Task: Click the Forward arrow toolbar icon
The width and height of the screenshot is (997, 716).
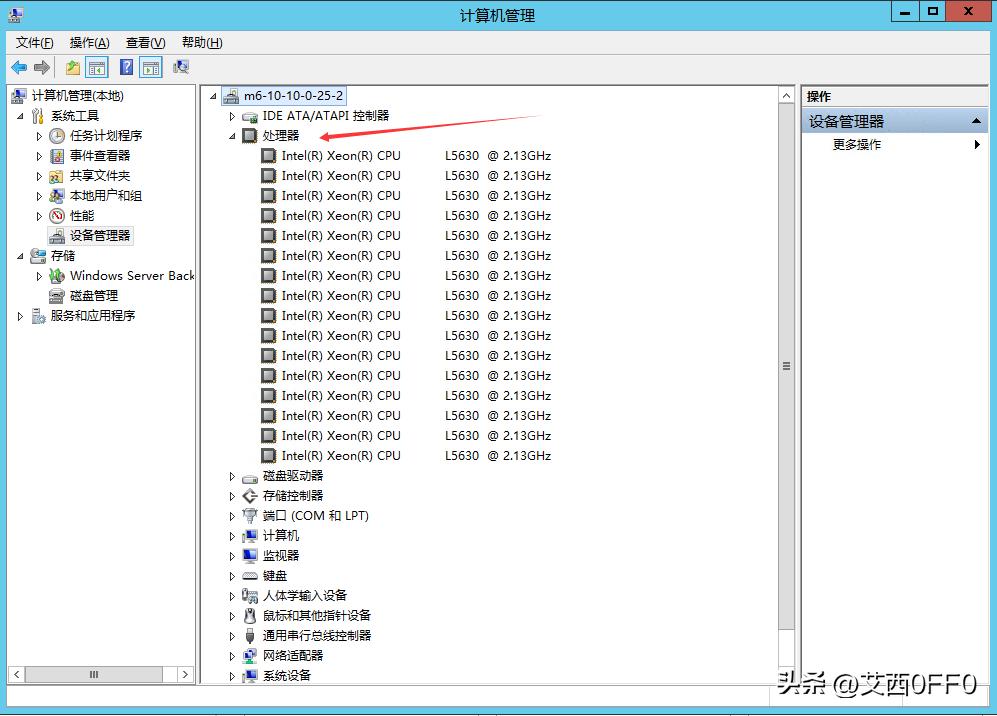Action: pos(42,67)
